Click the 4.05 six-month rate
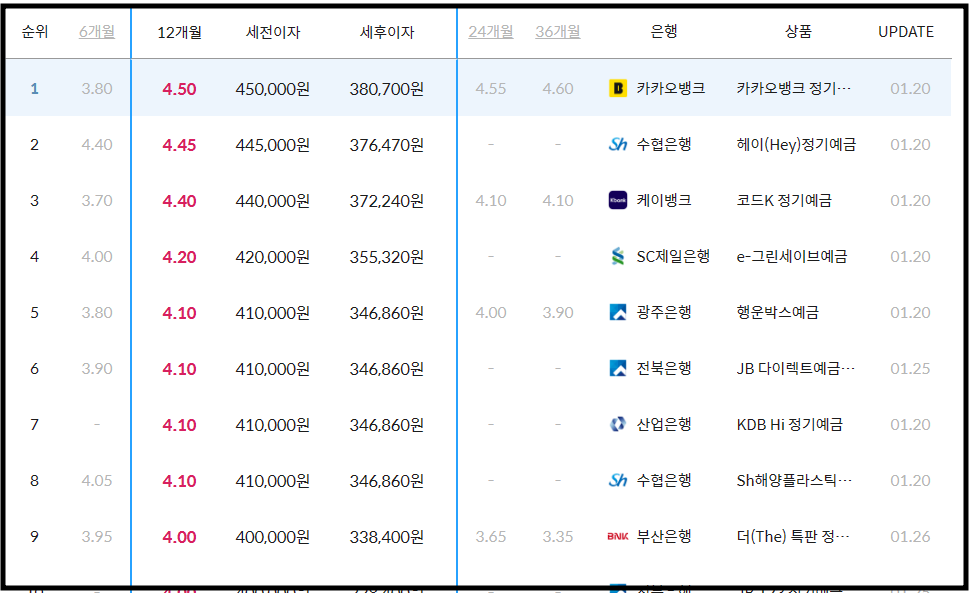This screenshot has width=970, height=593. [97, 481]
